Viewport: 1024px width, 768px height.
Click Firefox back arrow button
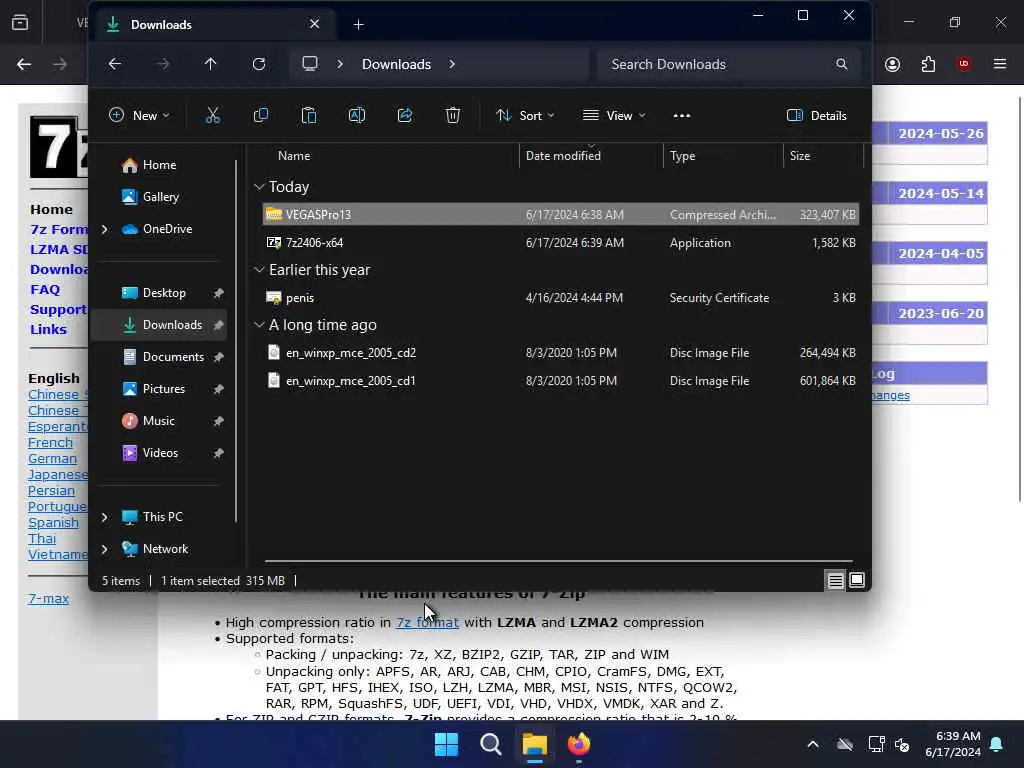(24, 64)
